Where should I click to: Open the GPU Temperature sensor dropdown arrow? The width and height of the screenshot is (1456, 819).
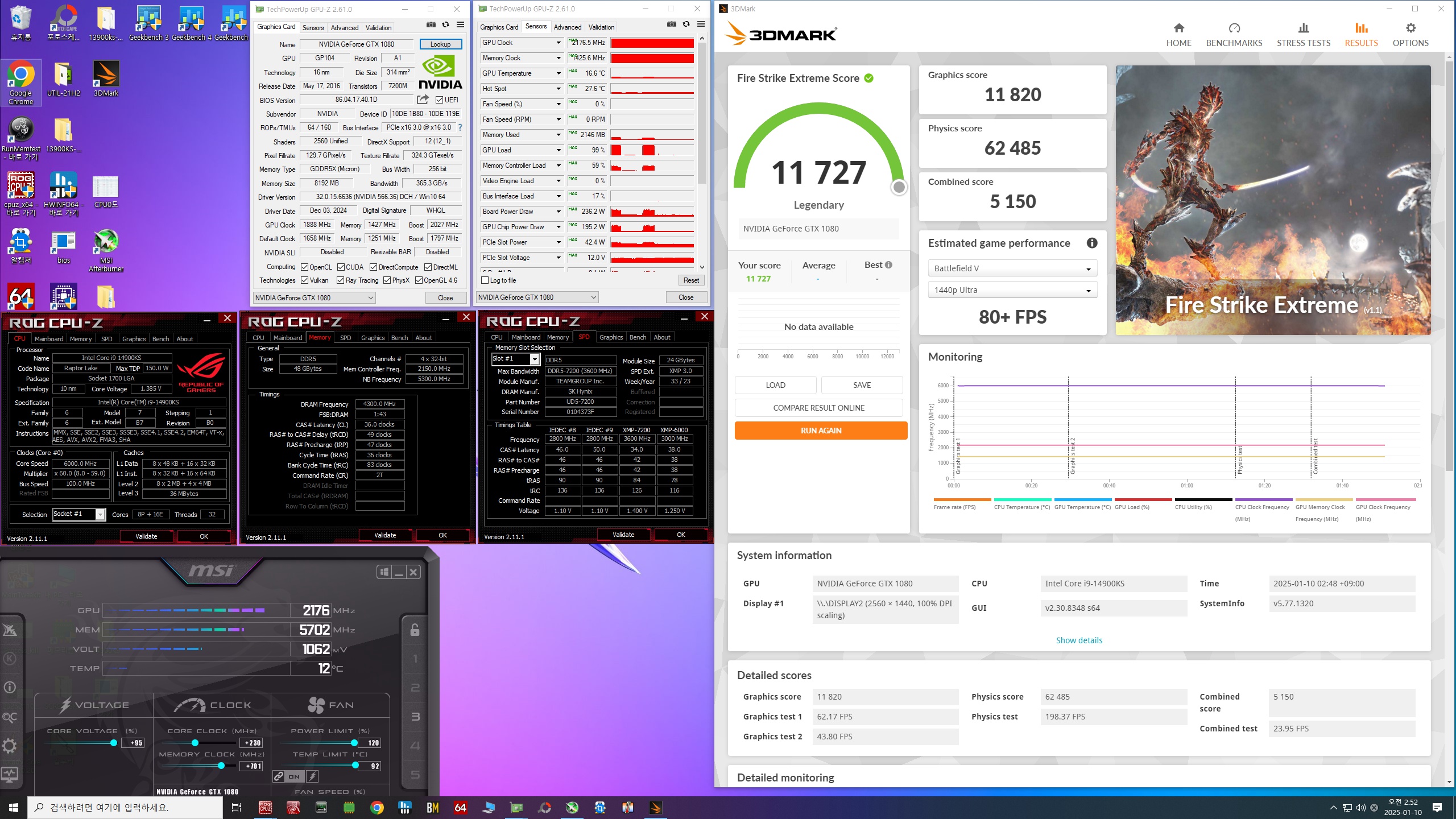(x=558, y=73)
